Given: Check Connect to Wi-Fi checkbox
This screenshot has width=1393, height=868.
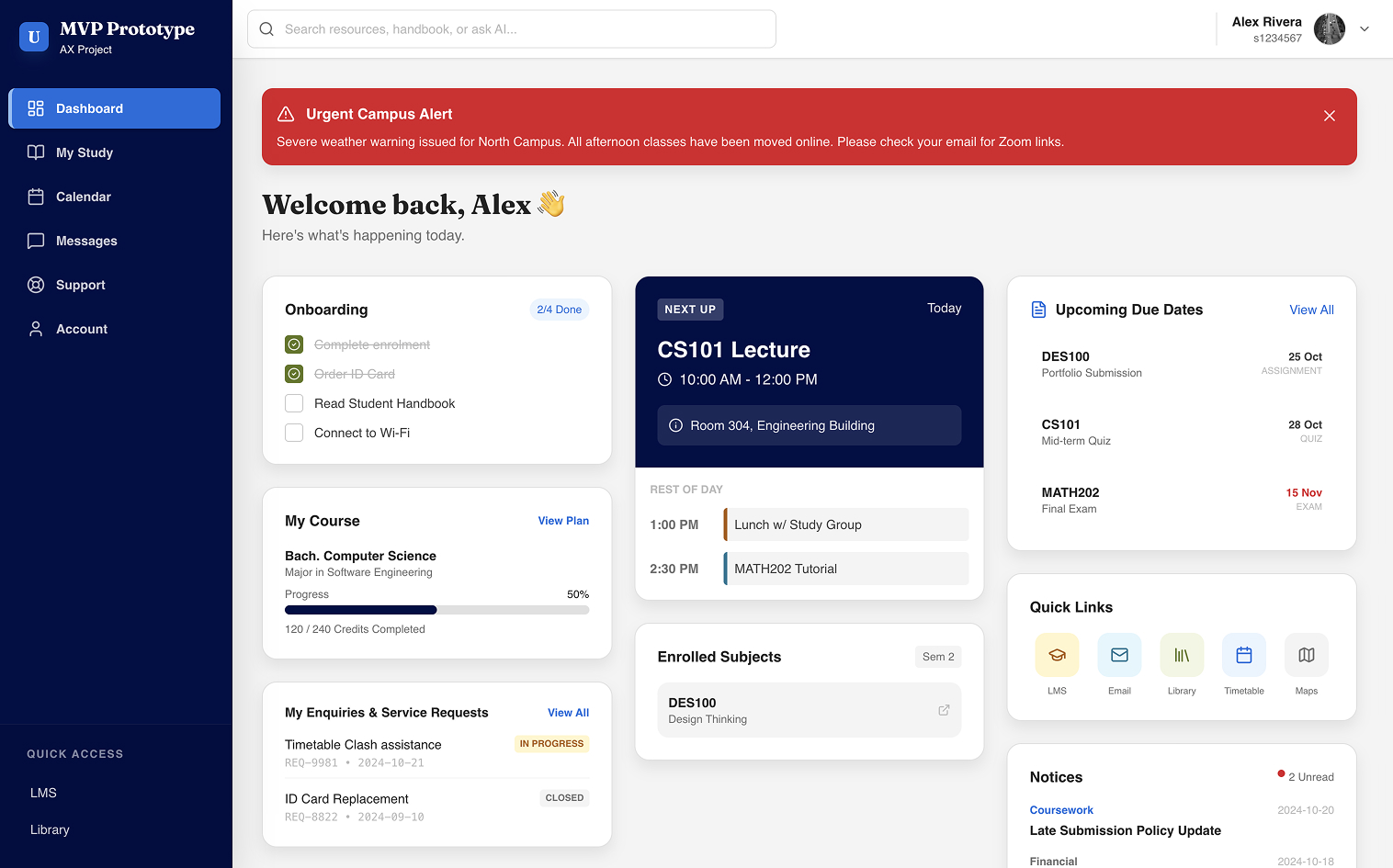Looking at the screenshot, I should click(x=294, y=433).
